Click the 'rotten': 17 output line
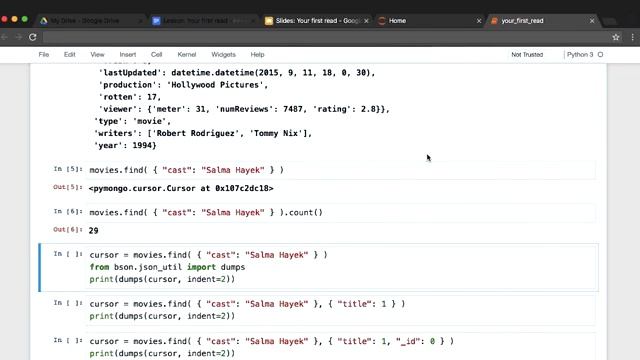Screen dimensions: 640x360 [130, 97]
